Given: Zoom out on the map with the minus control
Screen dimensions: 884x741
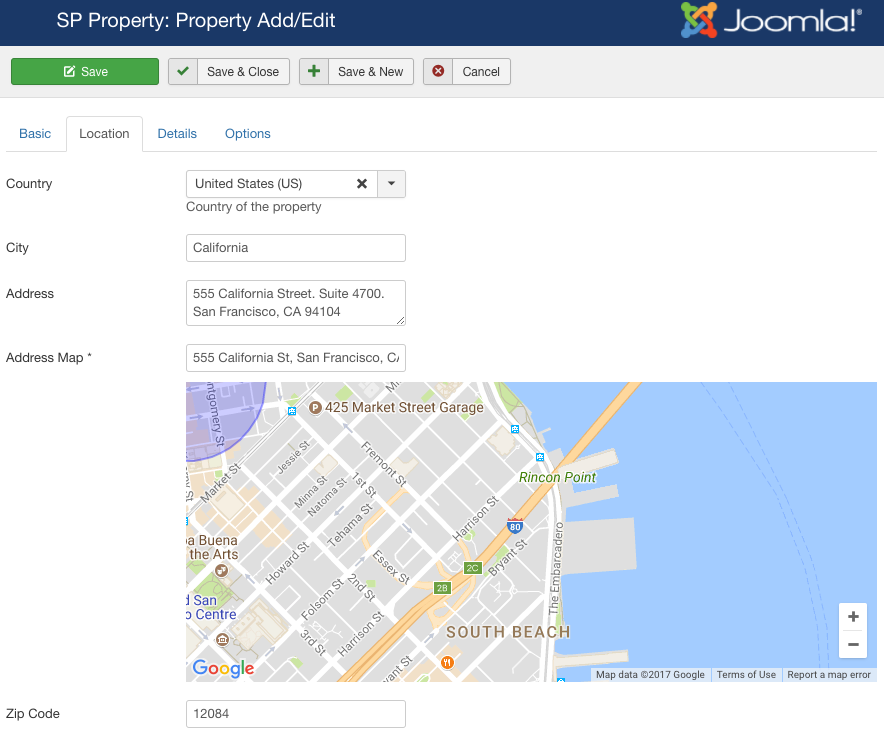Looking at the screenshot, I should 853,645.
